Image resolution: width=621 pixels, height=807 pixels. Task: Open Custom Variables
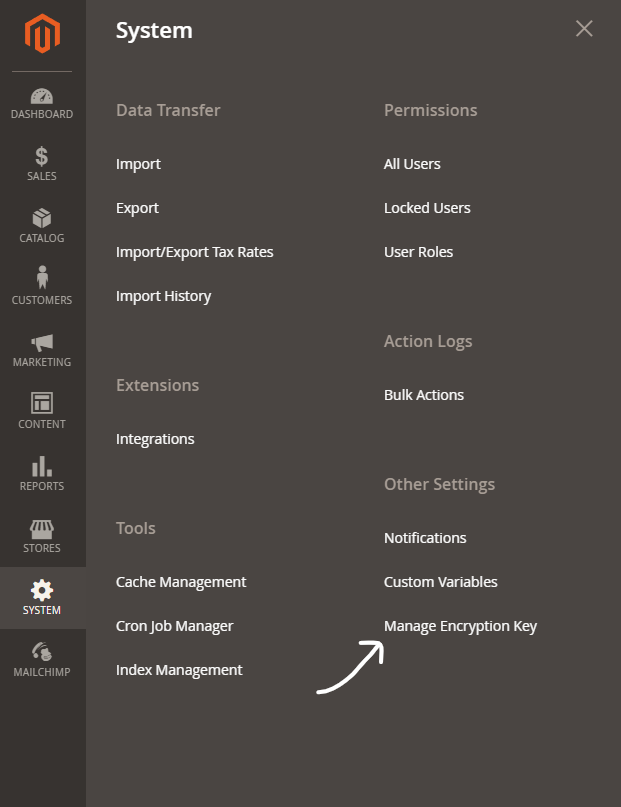[x=440, y=582]
